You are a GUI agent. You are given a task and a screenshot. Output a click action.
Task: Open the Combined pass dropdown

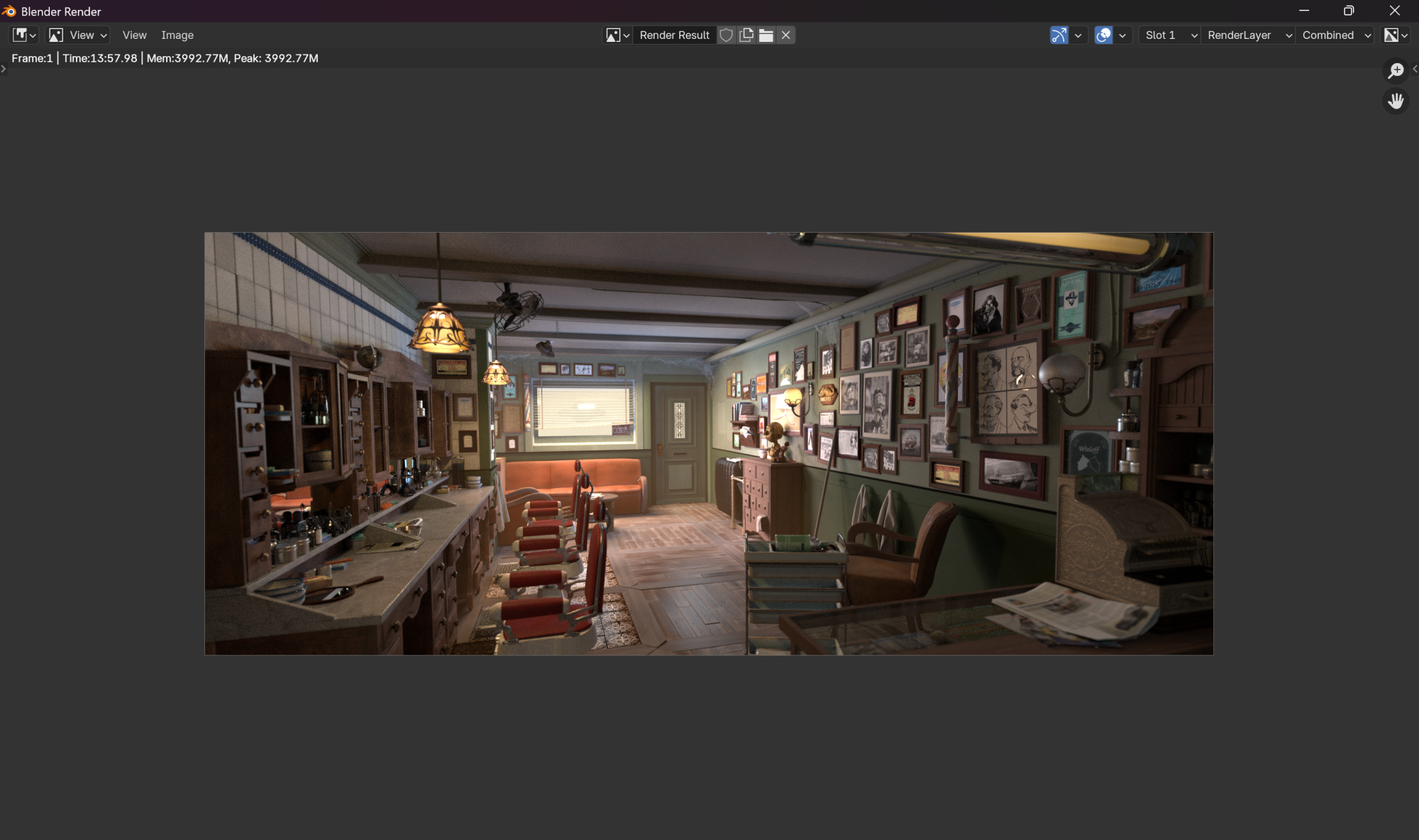(x=1335, y=35)
